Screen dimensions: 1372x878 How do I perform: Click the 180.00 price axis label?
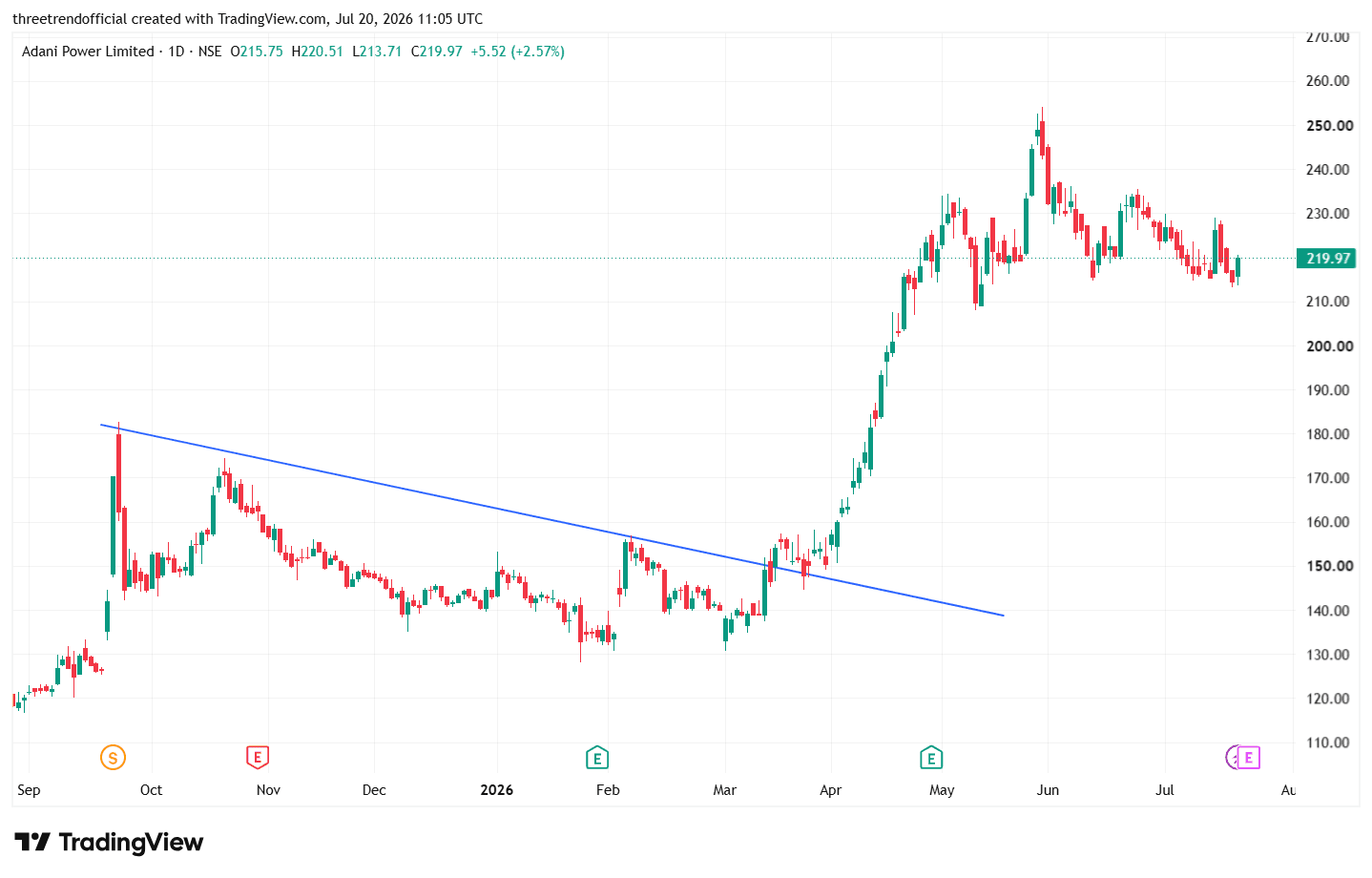(1328, 434)
